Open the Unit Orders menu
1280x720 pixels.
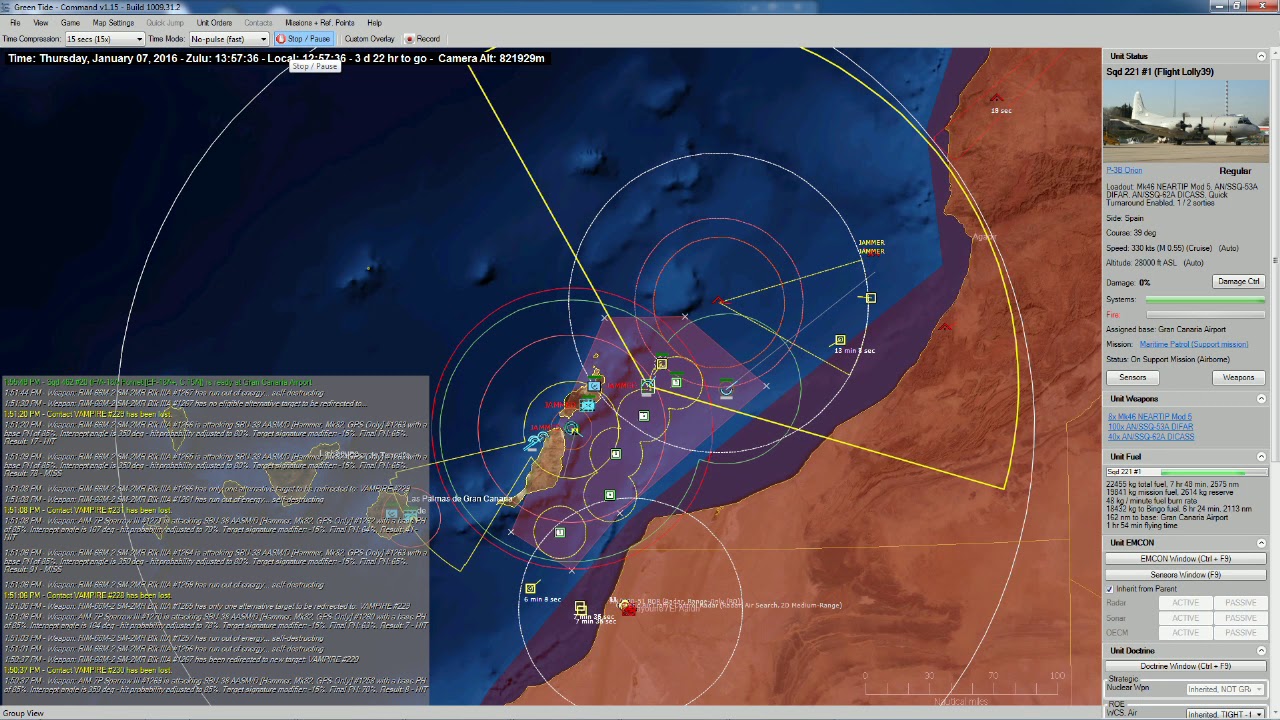[214, 23]
